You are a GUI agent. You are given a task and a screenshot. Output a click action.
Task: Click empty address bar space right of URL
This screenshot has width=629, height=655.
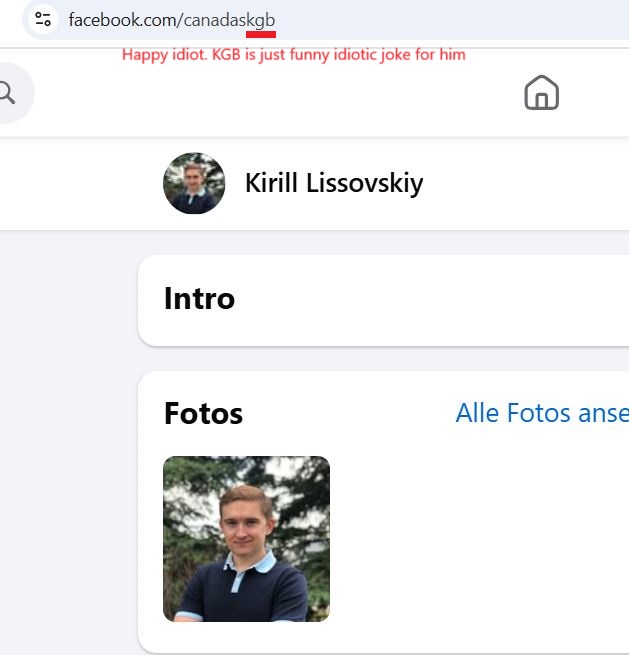tap(451, 20)
